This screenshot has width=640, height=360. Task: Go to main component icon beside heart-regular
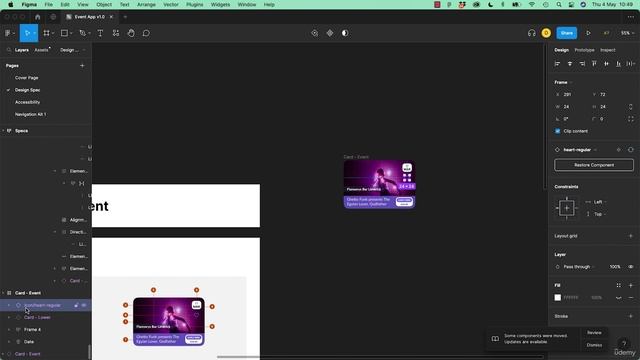(x=619, y=150)
